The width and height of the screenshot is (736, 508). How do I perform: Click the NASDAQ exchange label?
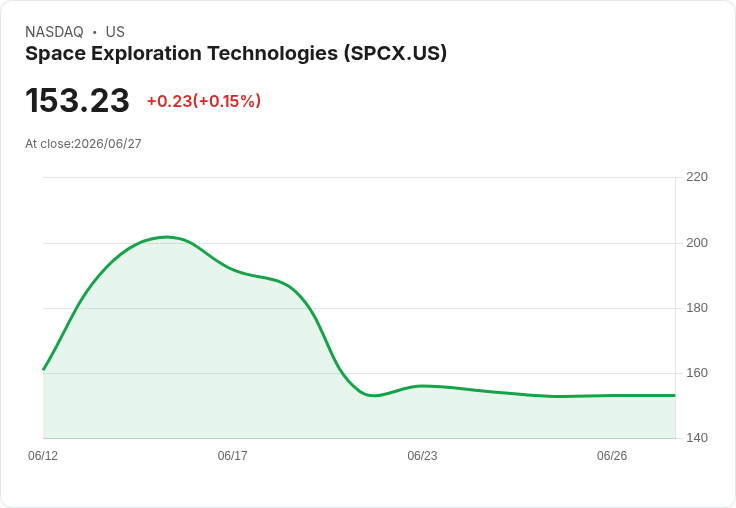pos(54,31)
